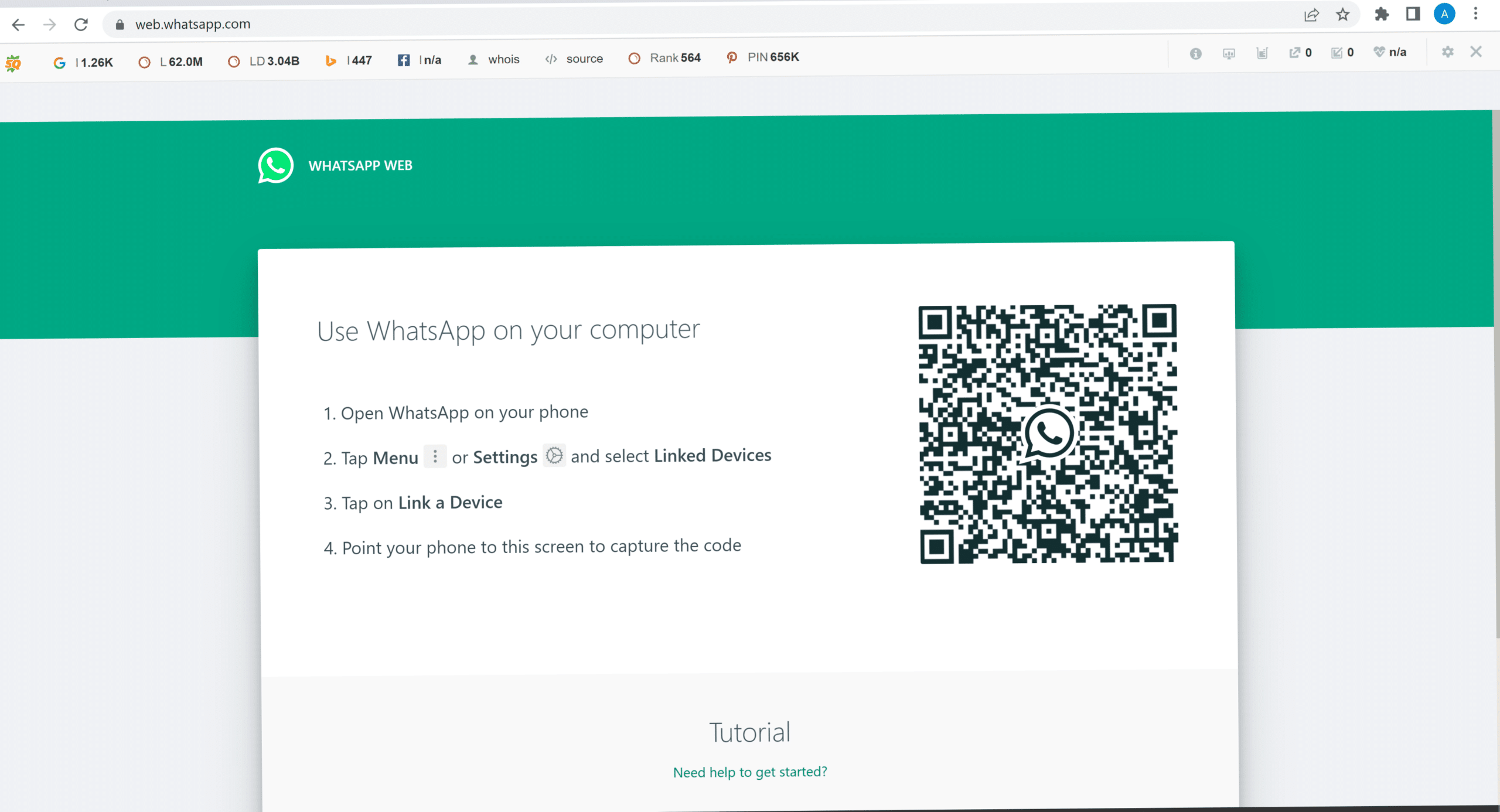
Task: Open Chrome's three-dot menu
Action: tap(1476, 14)
